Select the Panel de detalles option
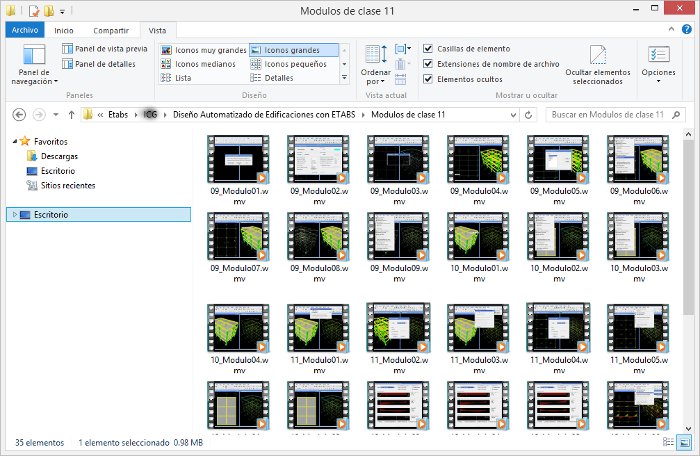The image size is (700, 456). pyautogui.click(x=105, y=64)
